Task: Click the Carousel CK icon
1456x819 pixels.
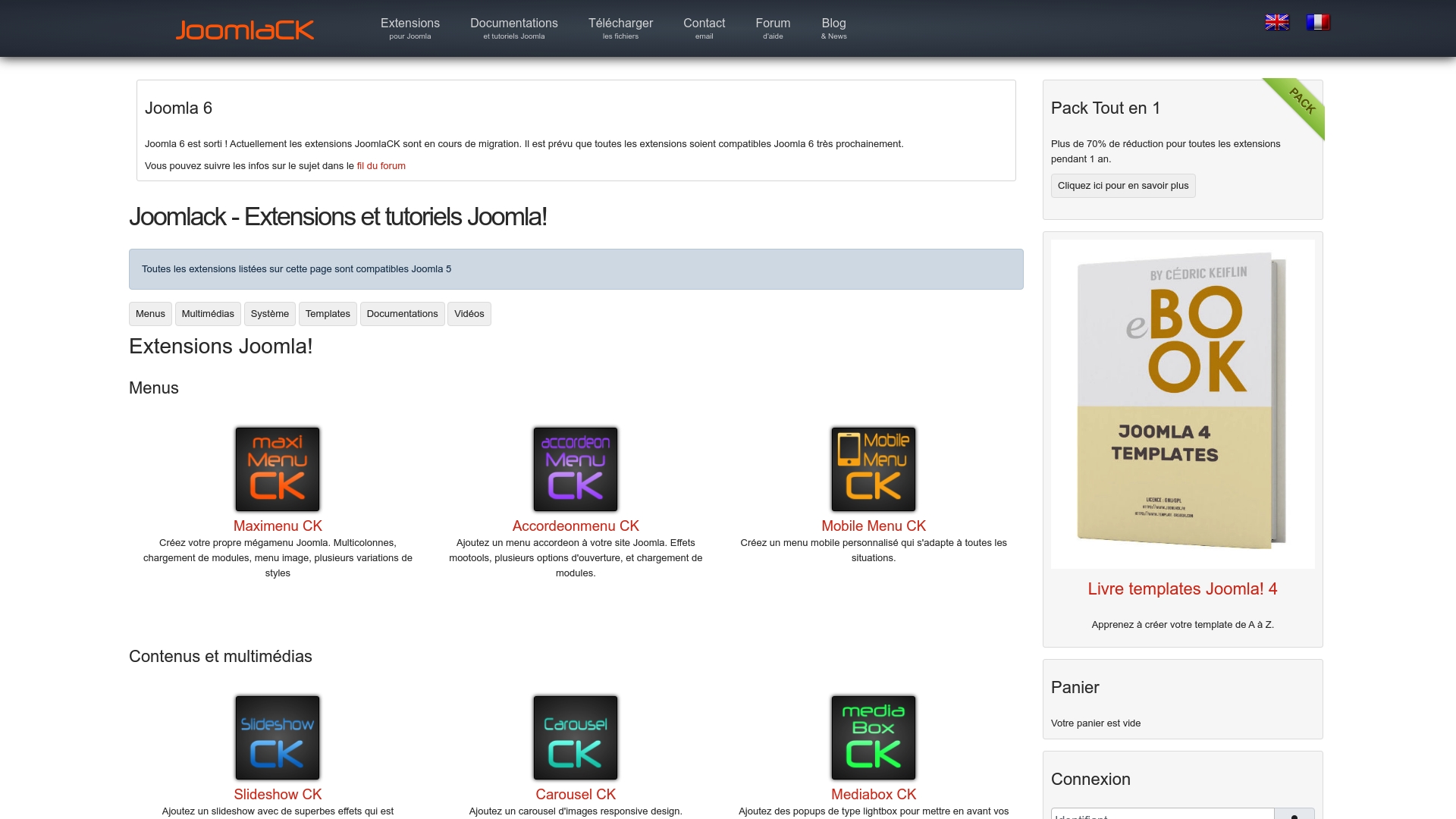Action: [x=575, y=736]
